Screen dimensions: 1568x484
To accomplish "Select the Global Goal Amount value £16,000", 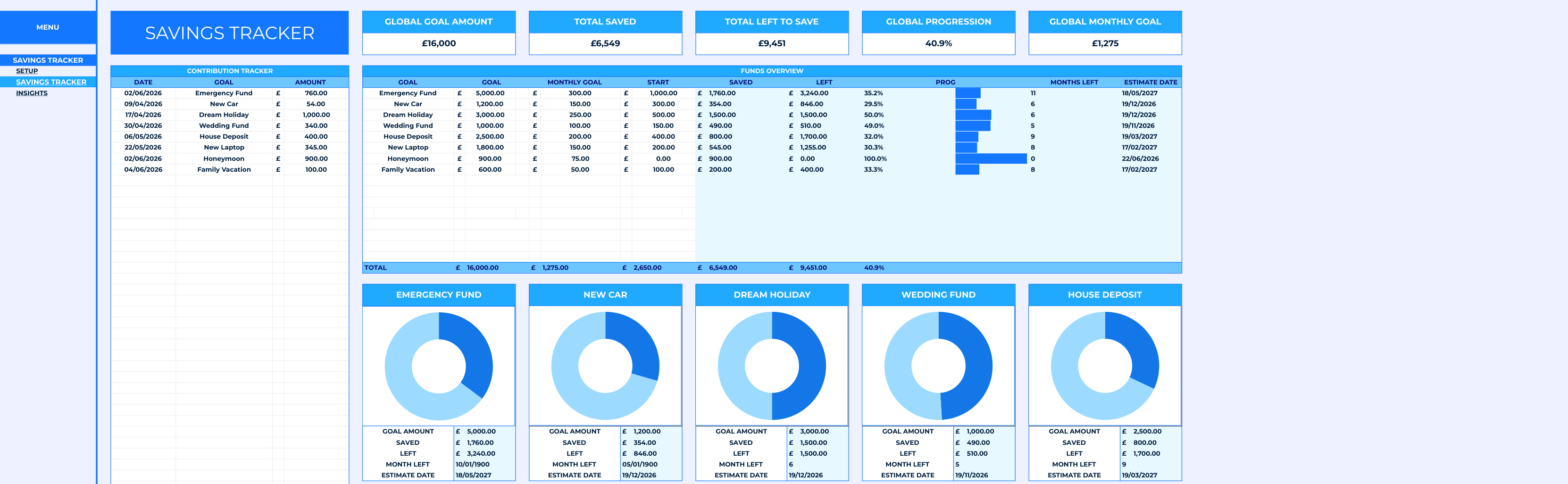I will (438, 43).
